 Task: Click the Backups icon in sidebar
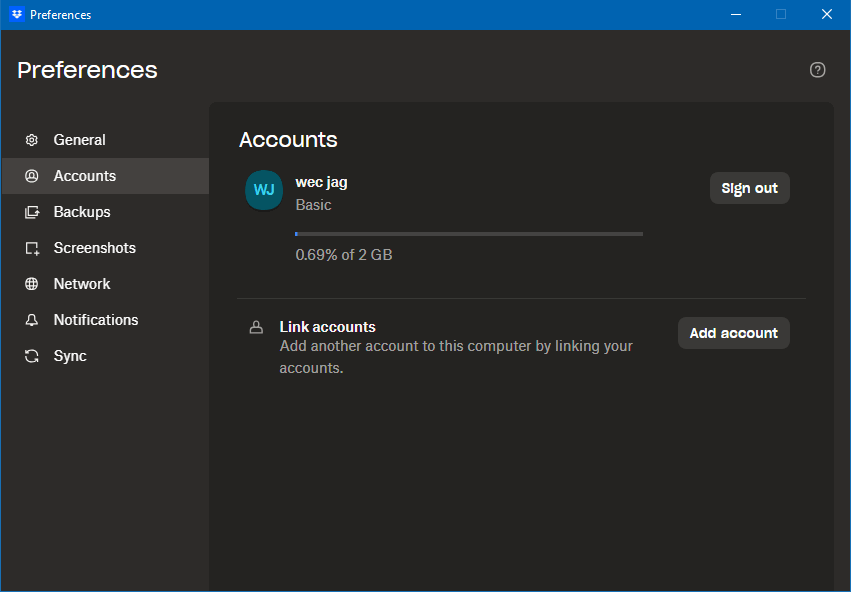pyautogui.click(x=32, y=212)
